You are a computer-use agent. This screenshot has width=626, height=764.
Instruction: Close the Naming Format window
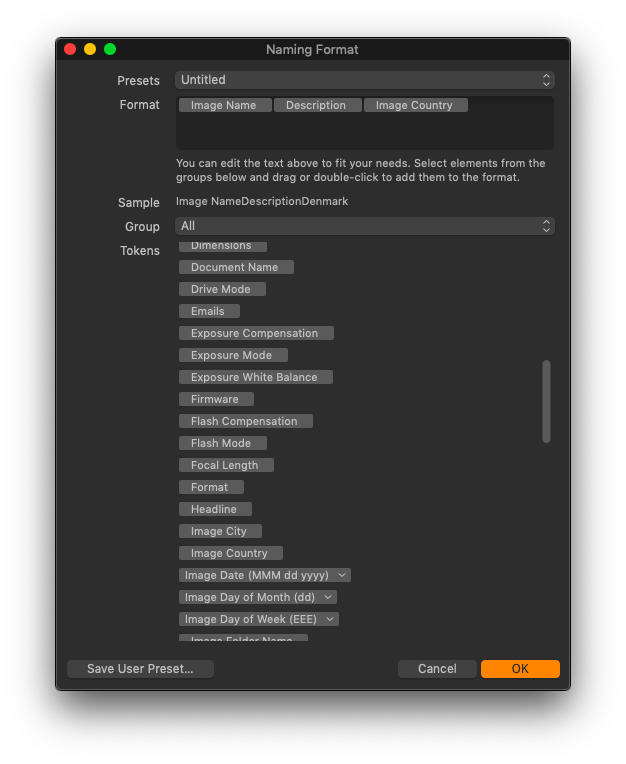click(70, 49)
